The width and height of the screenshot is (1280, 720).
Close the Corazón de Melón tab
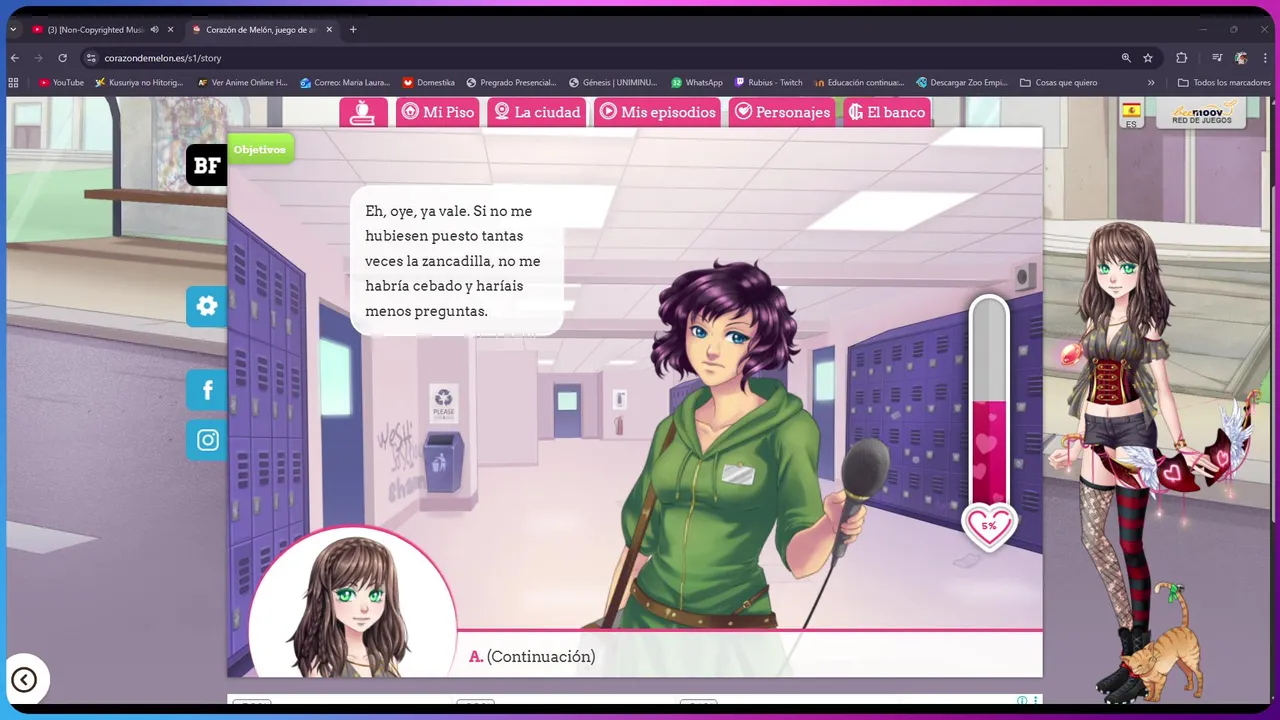click(x=331, y=30)
